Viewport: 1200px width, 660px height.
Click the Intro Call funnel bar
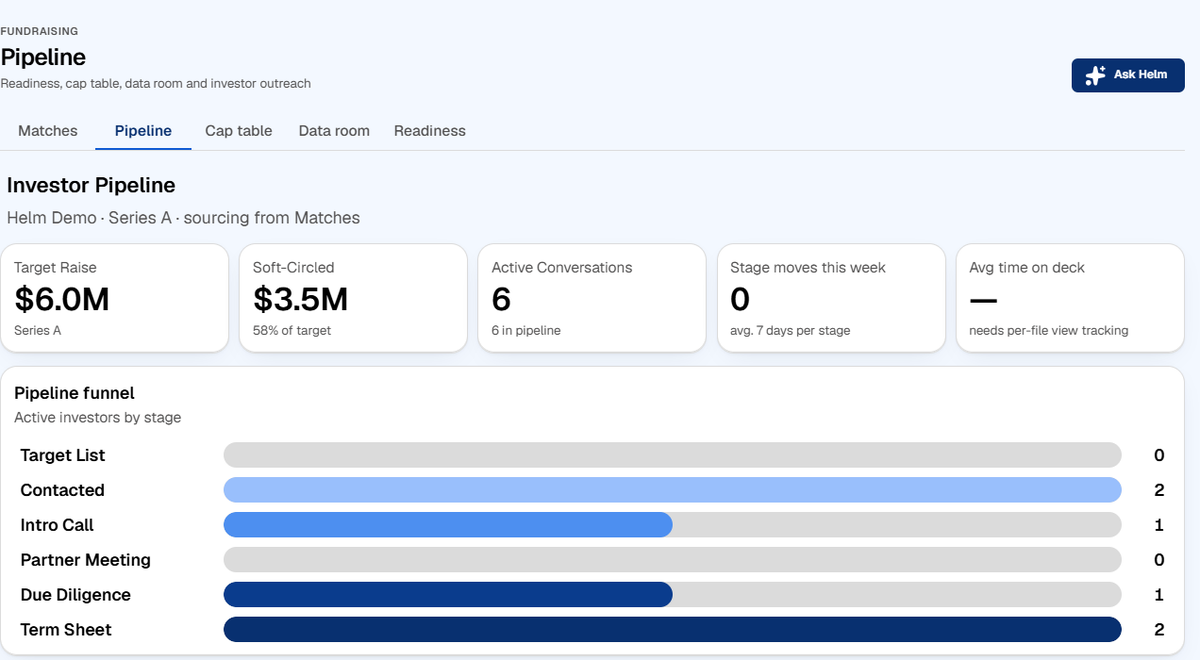pos(672,525)
